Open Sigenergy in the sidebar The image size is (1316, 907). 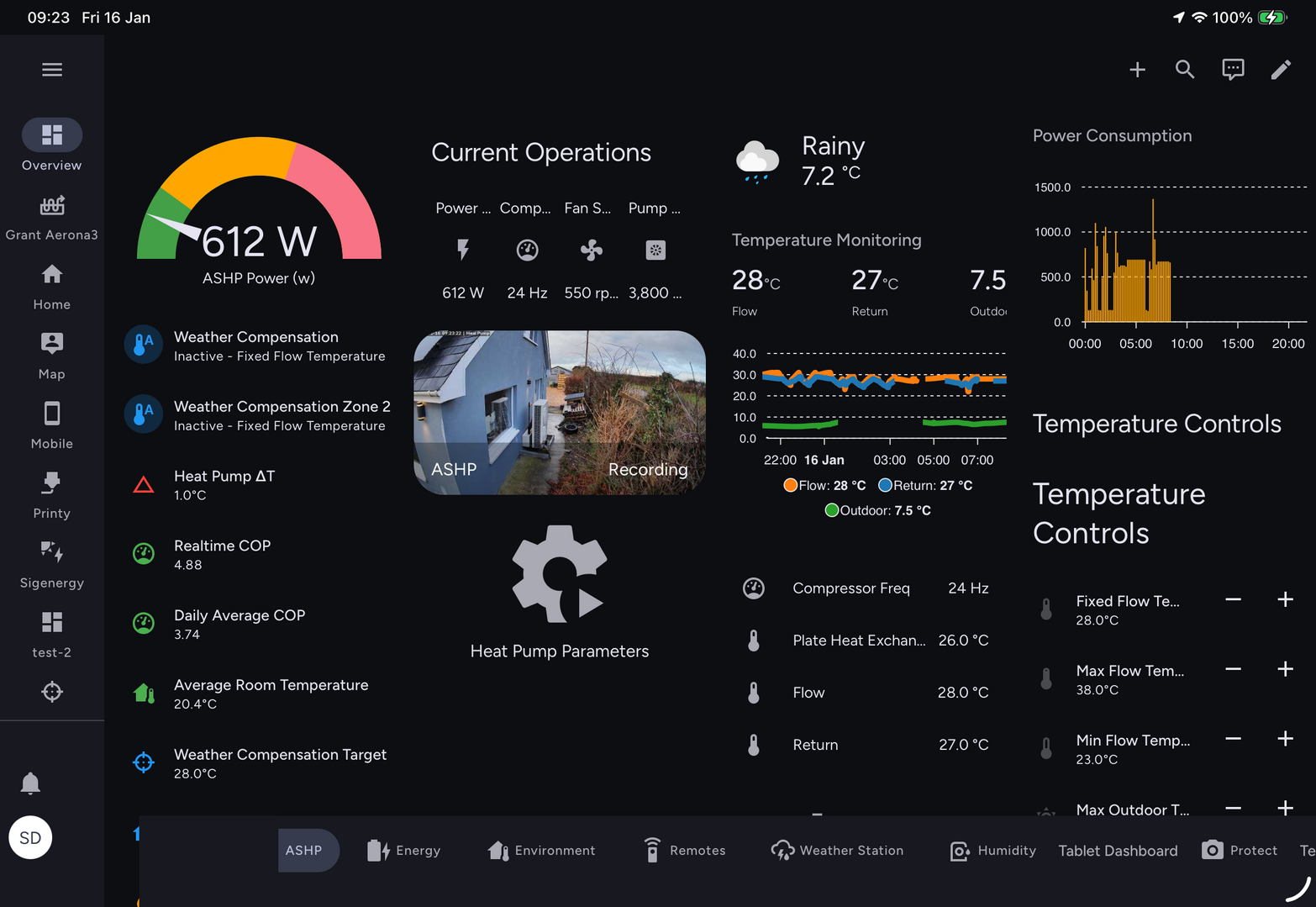point(52,565)
